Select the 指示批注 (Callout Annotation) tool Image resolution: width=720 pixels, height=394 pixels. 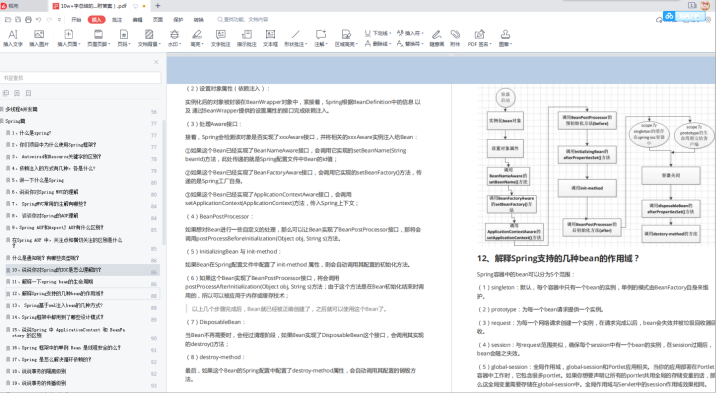coord(247,38)
